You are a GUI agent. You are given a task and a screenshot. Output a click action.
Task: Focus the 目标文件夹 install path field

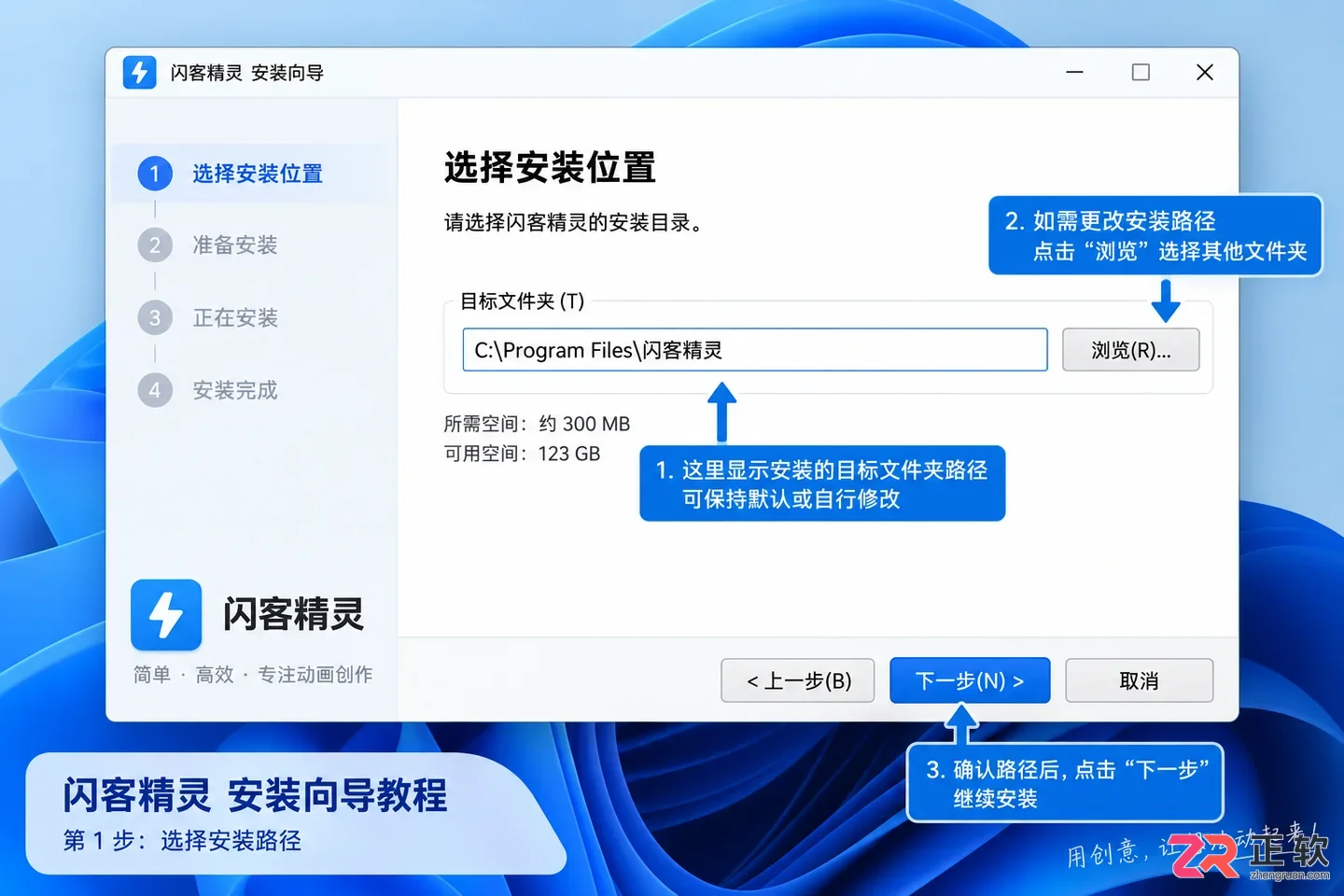755,350
